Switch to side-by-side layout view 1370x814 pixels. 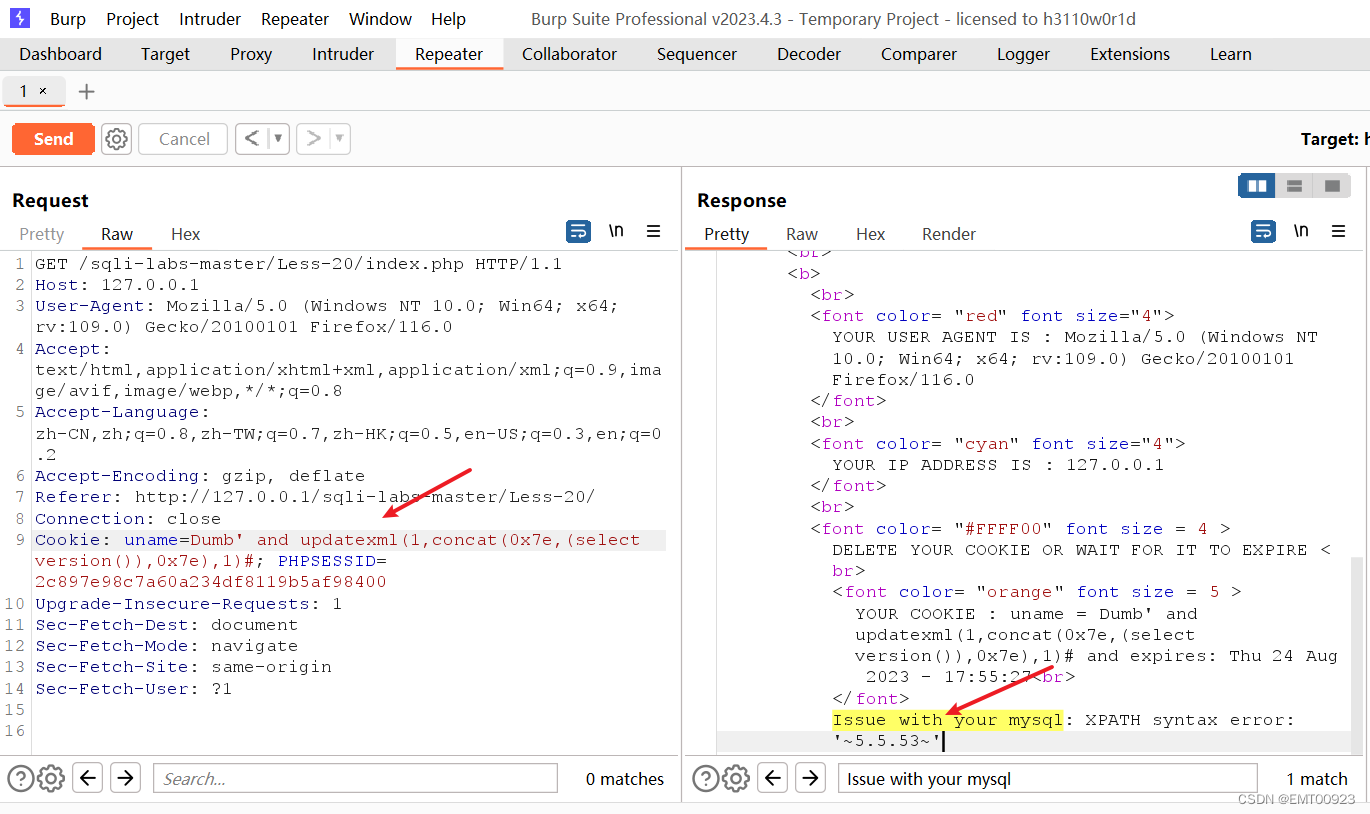pos(1257,186)
